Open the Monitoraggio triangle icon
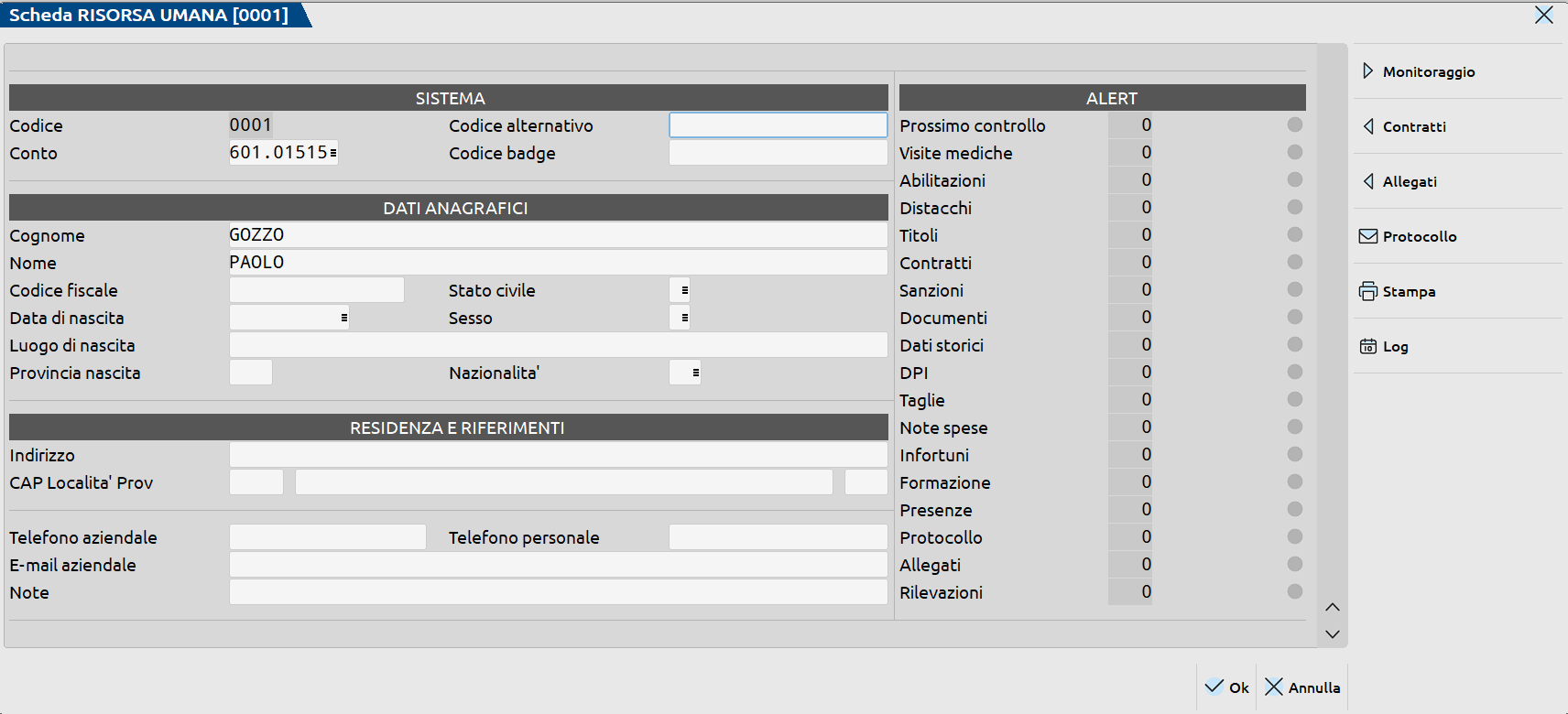 click(1367, 71)
